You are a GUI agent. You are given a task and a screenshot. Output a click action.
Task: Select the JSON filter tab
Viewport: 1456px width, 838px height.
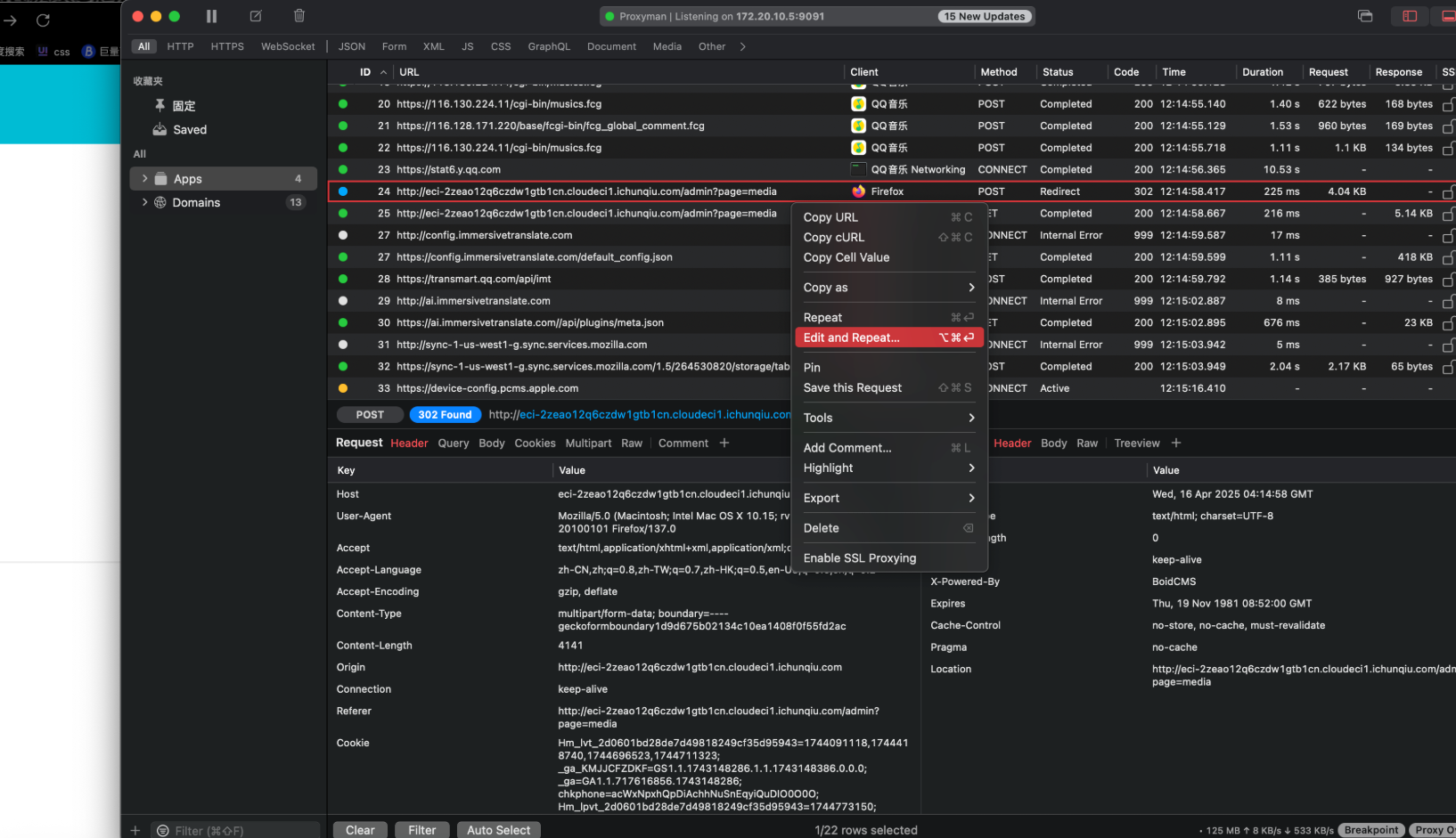(x=351, y=46)
